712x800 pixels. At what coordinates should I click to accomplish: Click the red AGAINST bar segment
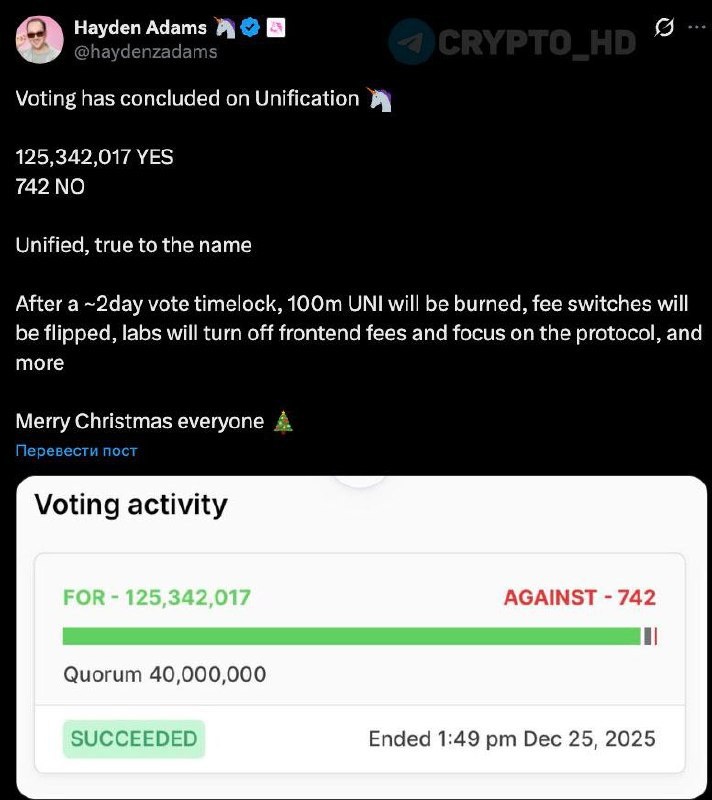click(x=655, y=636)
